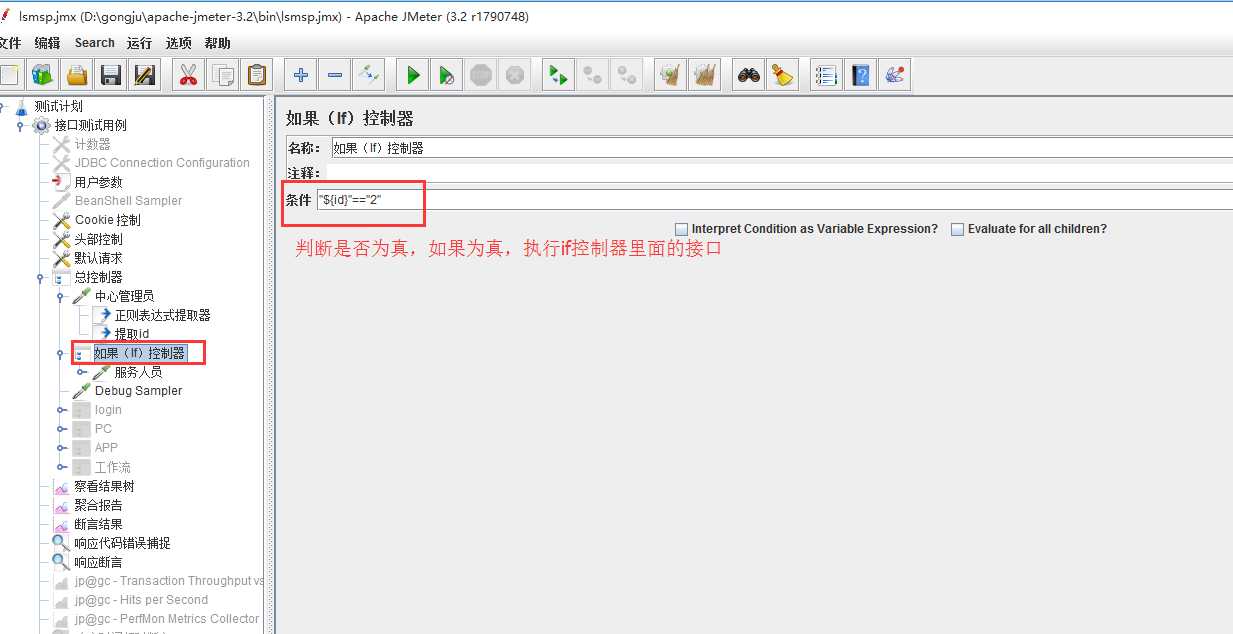Open the Function Helper list icon
1233x634 pixels.
coord(825,75)
